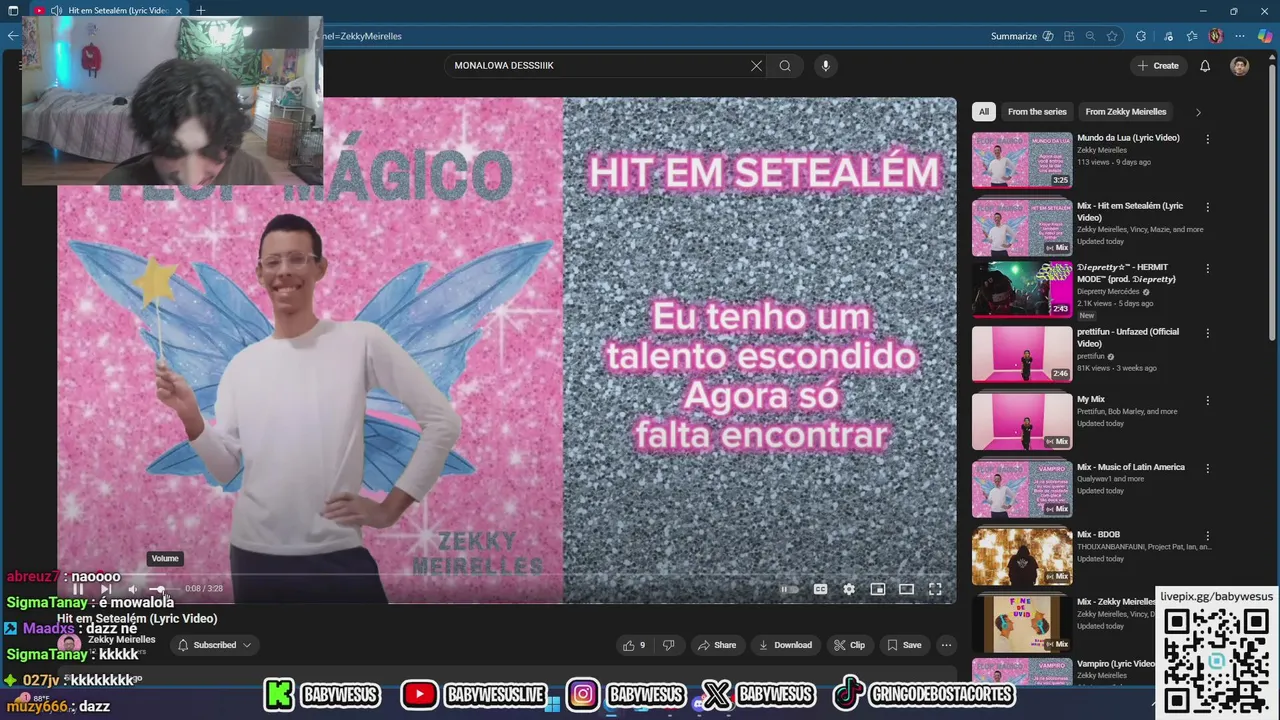Open the Mix - BDOB playlist thumbnail
Screen dimensions: 1280x720
[1022, 557]
